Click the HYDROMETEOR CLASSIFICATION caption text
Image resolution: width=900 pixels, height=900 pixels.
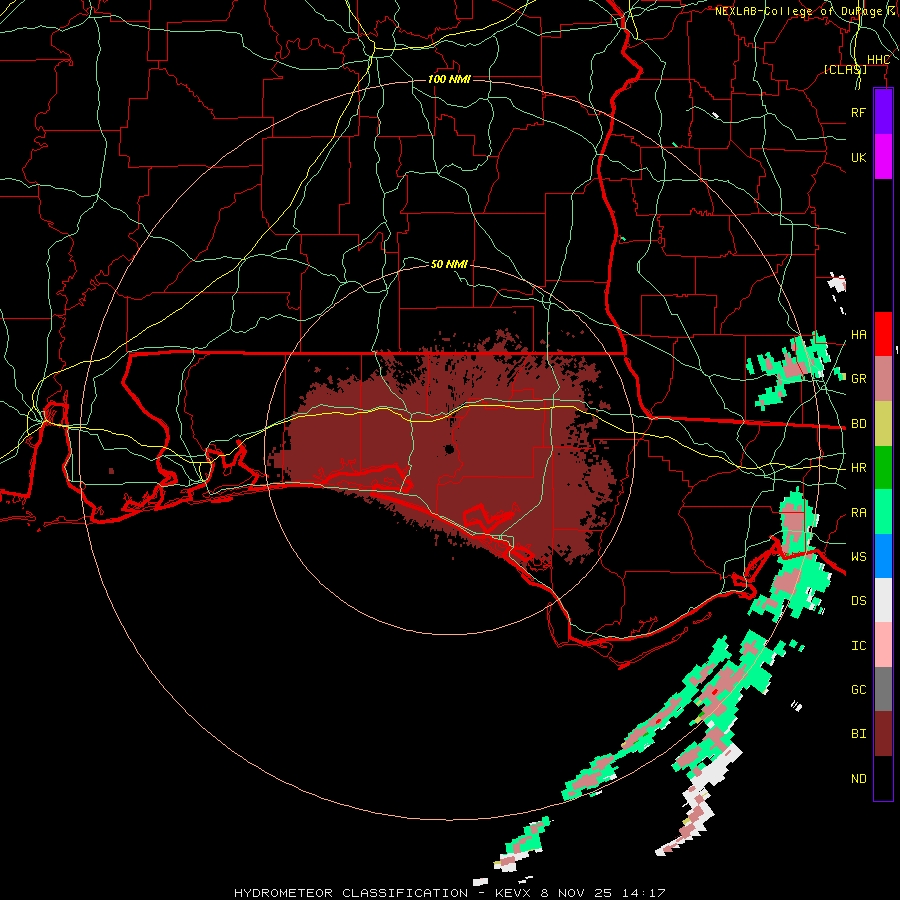351,893
